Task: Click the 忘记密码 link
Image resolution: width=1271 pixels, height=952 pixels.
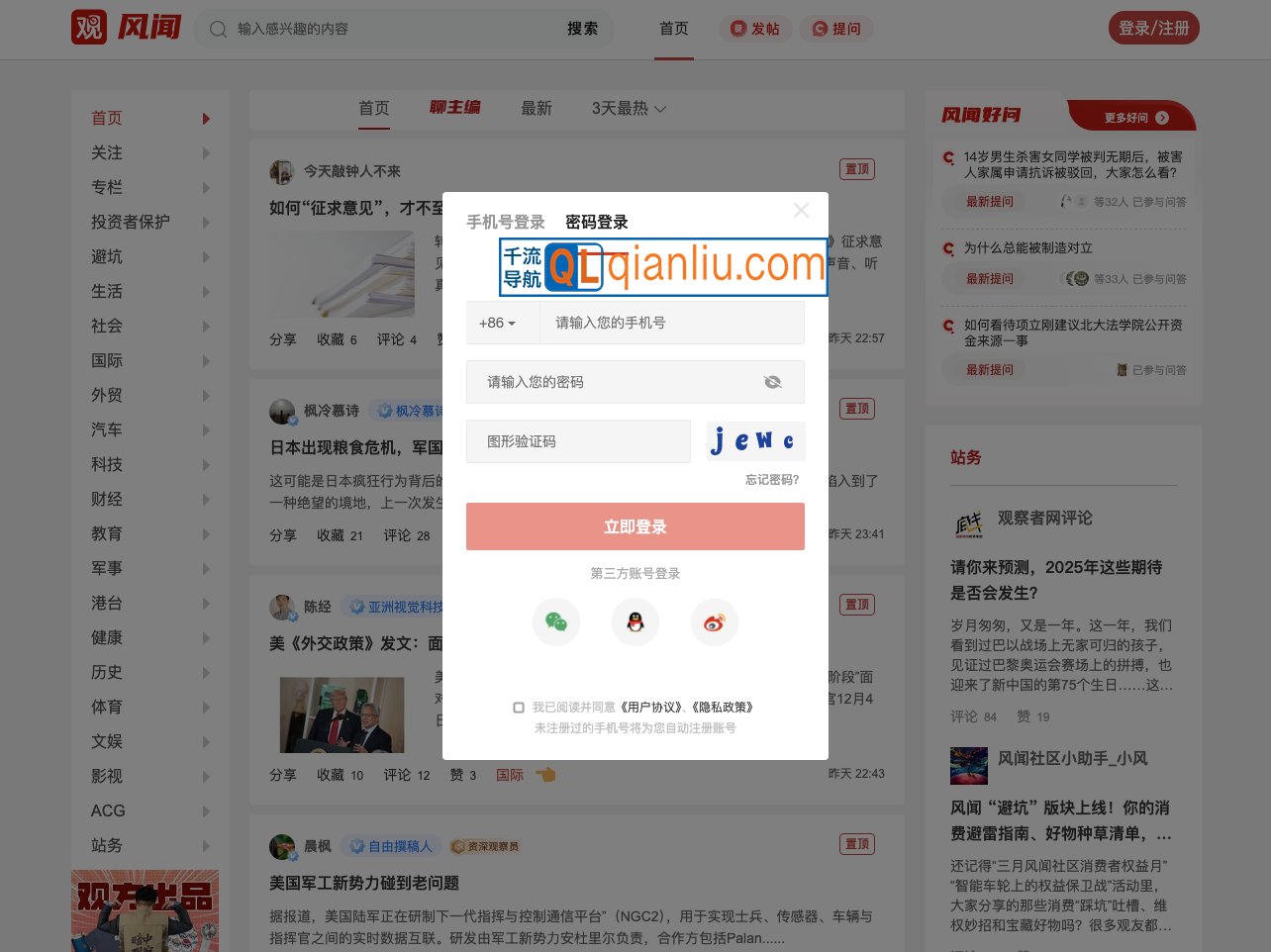Action: point(772,479)
